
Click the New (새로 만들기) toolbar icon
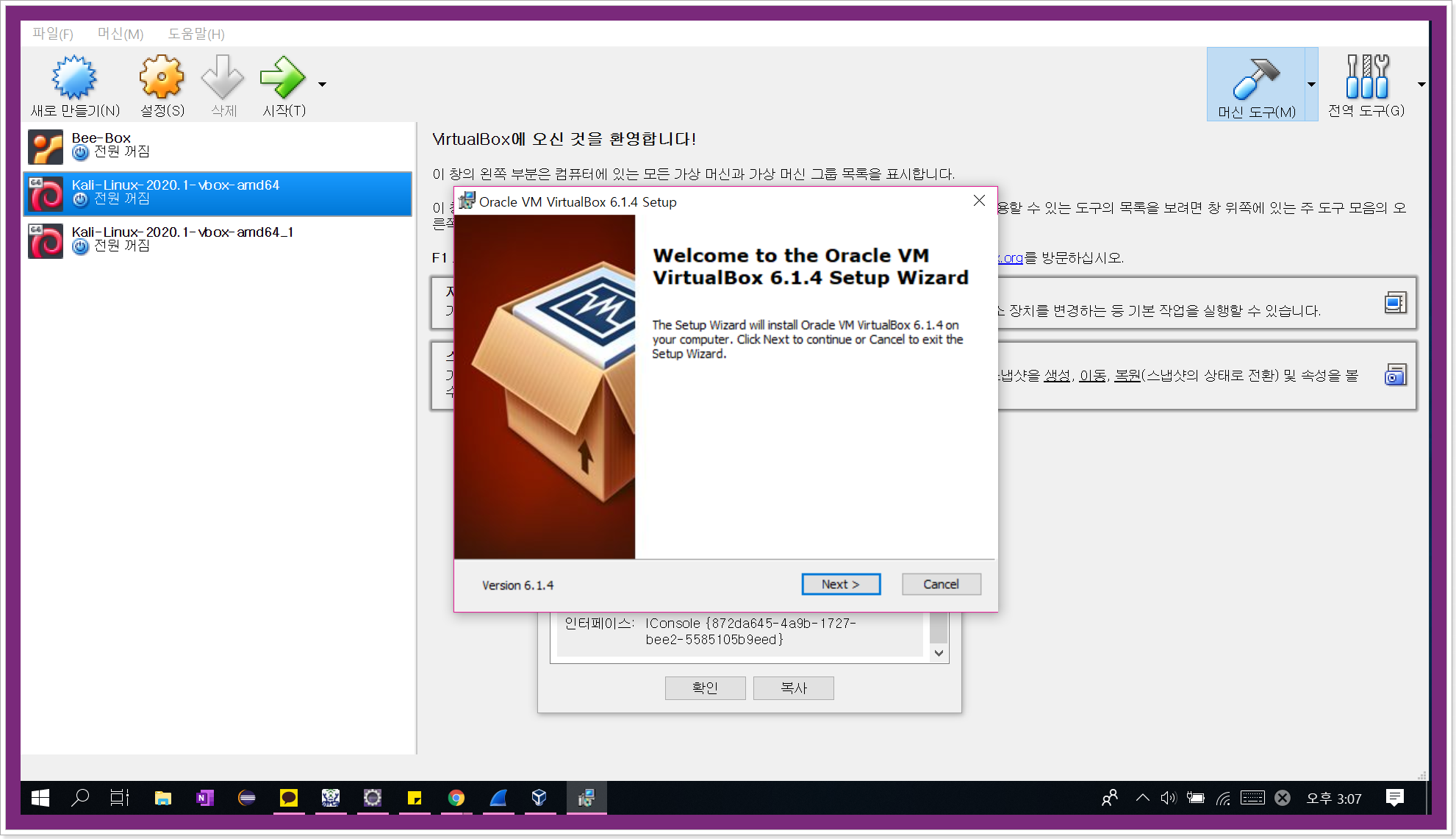[x=74, y=77]
